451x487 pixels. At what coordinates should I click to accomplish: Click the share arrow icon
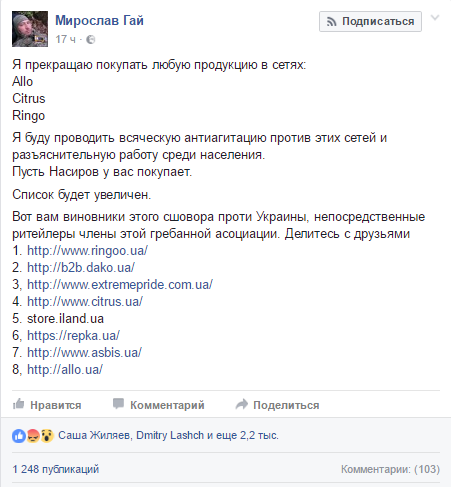pyautogui.click(x=242, y=404)
